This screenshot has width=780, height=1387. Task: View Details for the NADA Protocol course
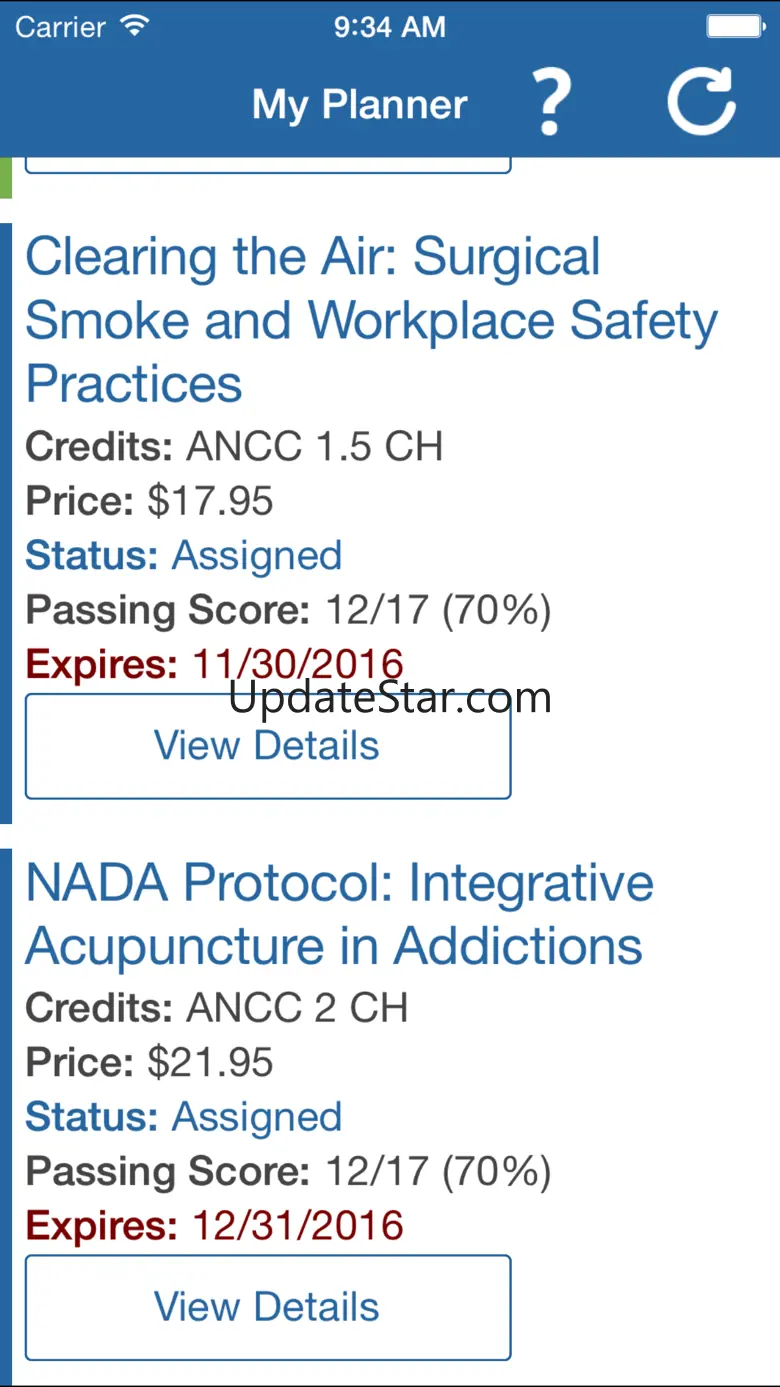(267, 1307)
